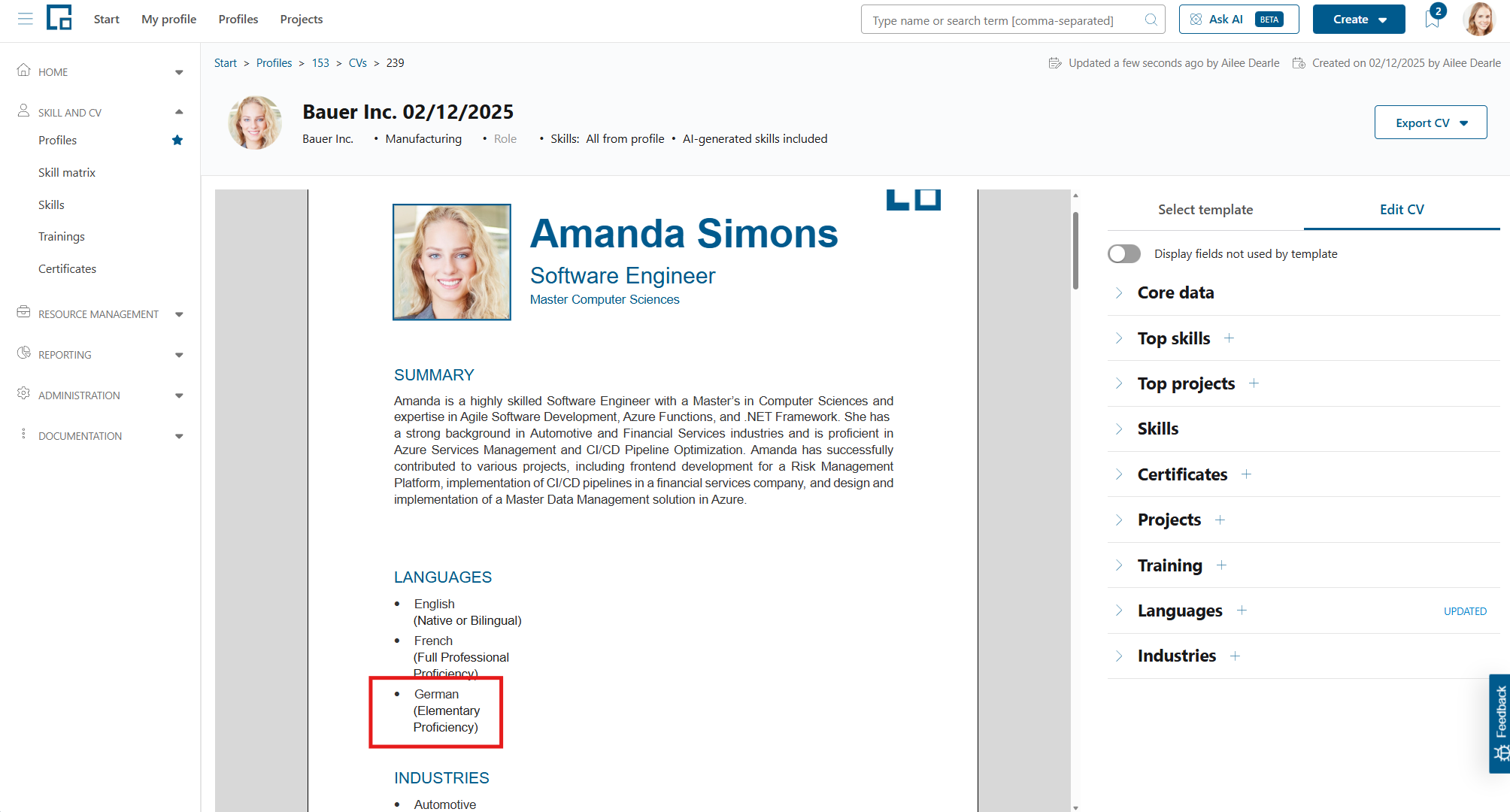This screenshot has height=812, width=1510.
Task: Open Trainings in sidebar
Action: (62, 237)
